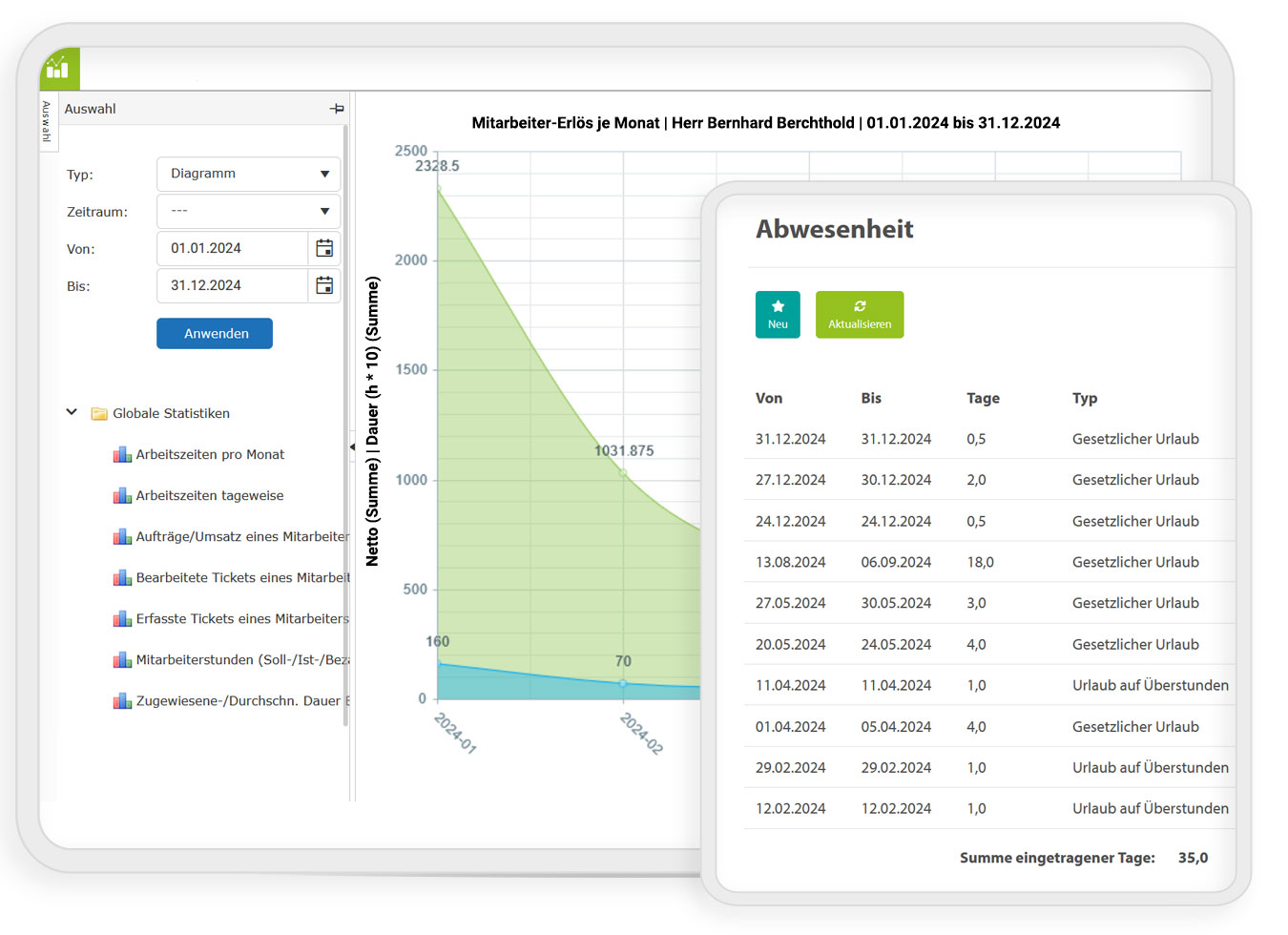Screen dimensions: 1288x935
Task: Click the Bis date field 31.12.2024
Action: pyautogui.click(x=232, y=285)
